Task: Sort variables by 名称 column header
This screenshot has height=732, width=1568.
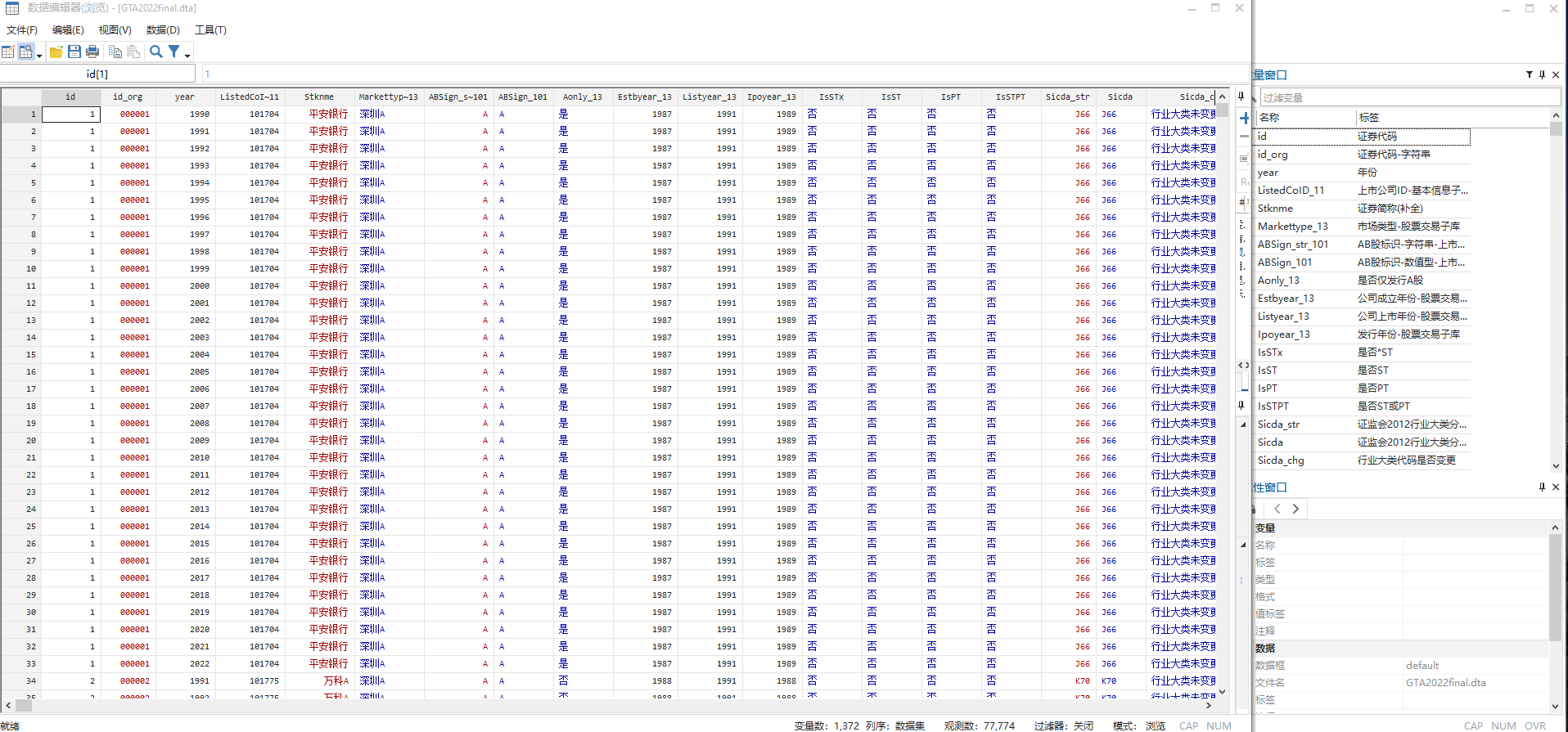Action: [1305, 118]
